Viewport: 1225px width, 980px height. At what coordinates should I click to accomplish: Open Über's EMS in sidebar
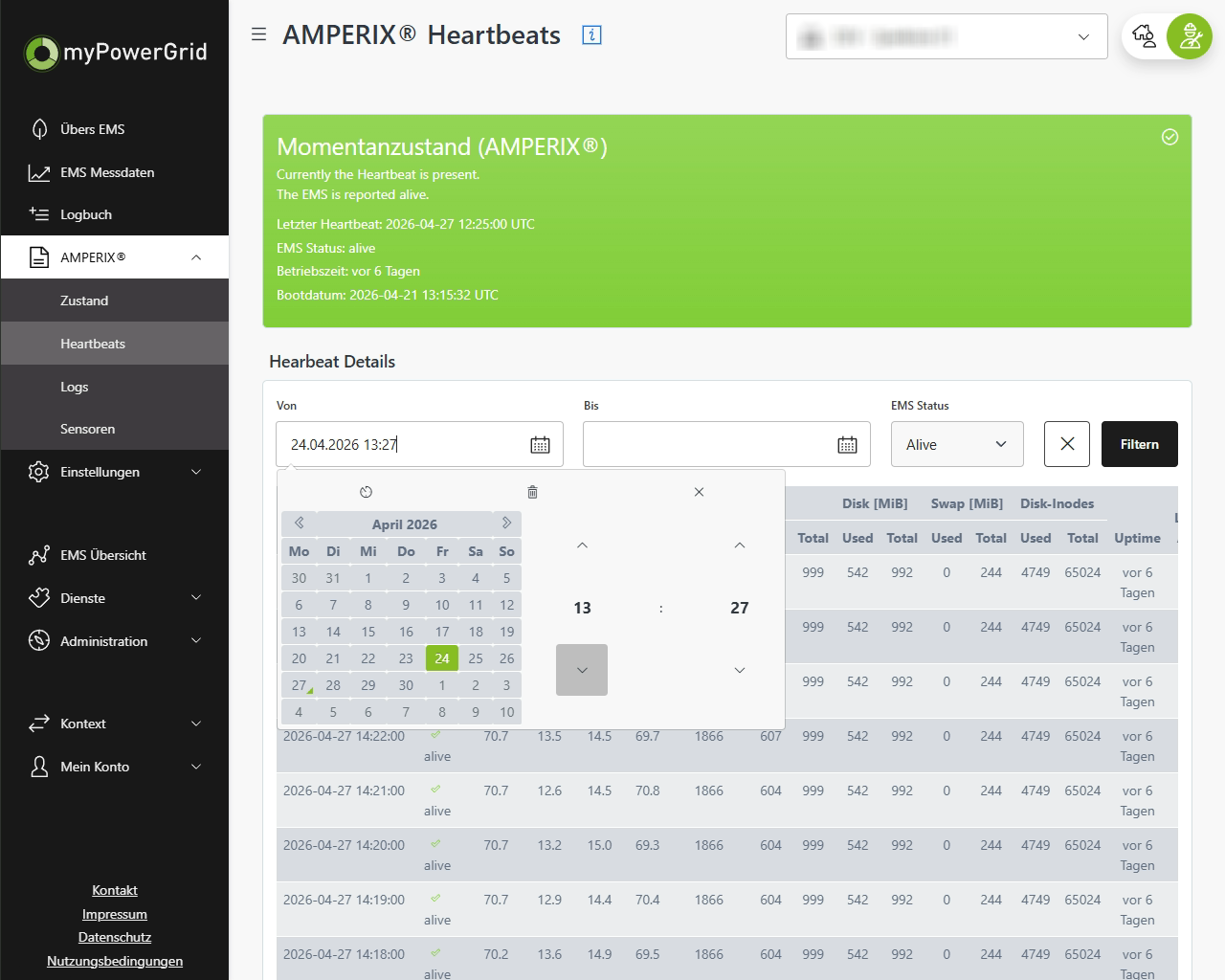(115, 129)
